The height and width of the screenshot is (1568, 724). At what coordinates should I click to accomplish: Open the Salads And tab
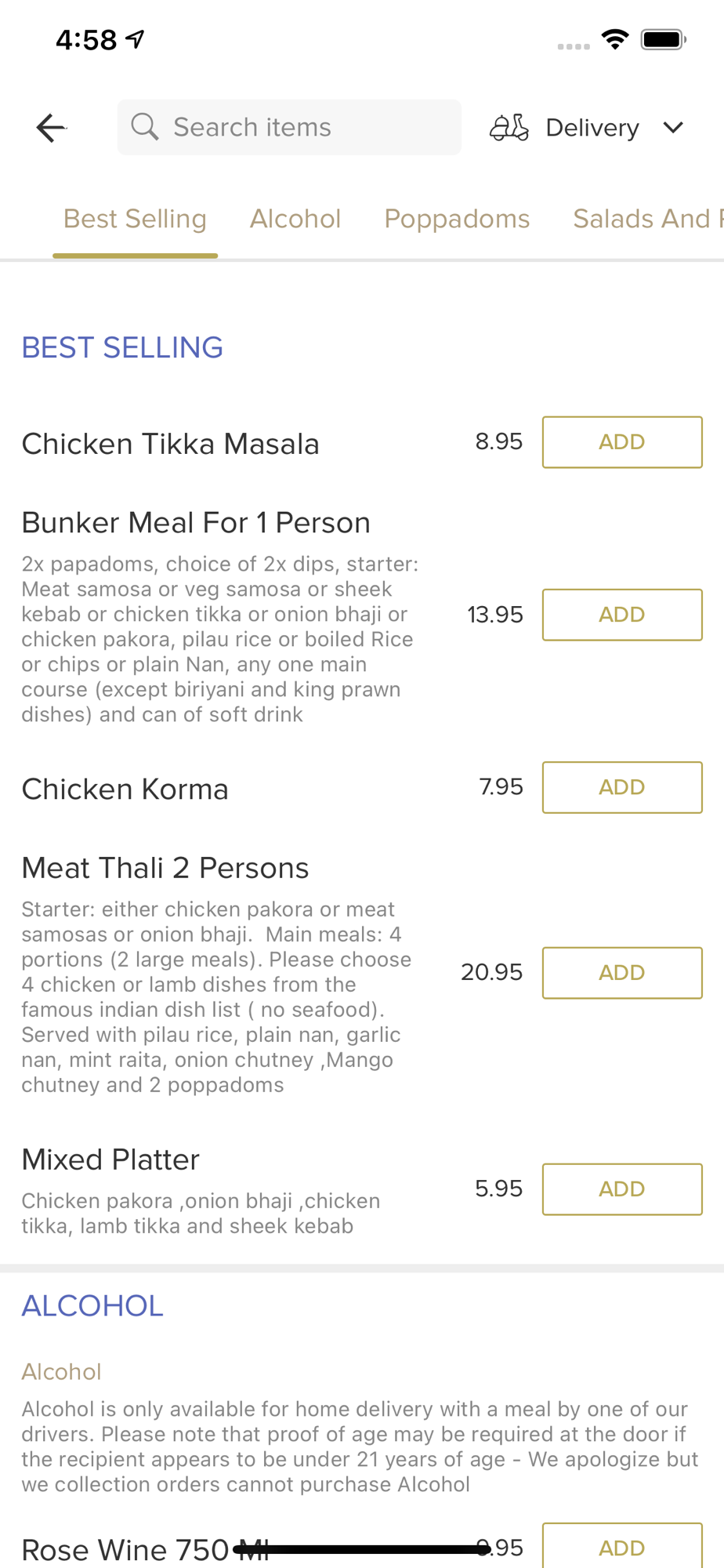pyautogui.click(x=647, y=219)
